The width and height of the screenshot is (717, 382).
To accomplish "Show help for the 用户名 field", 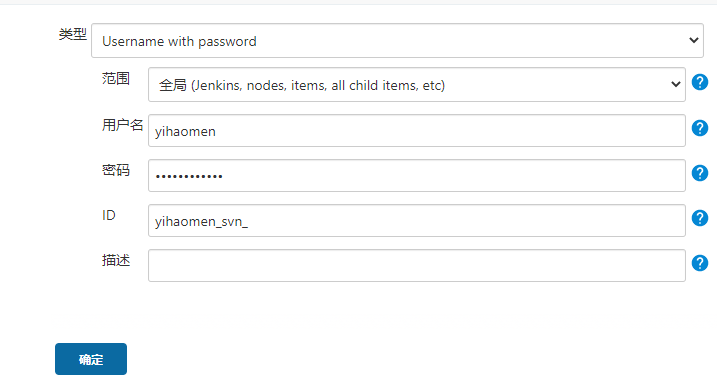I will point(700,128).
